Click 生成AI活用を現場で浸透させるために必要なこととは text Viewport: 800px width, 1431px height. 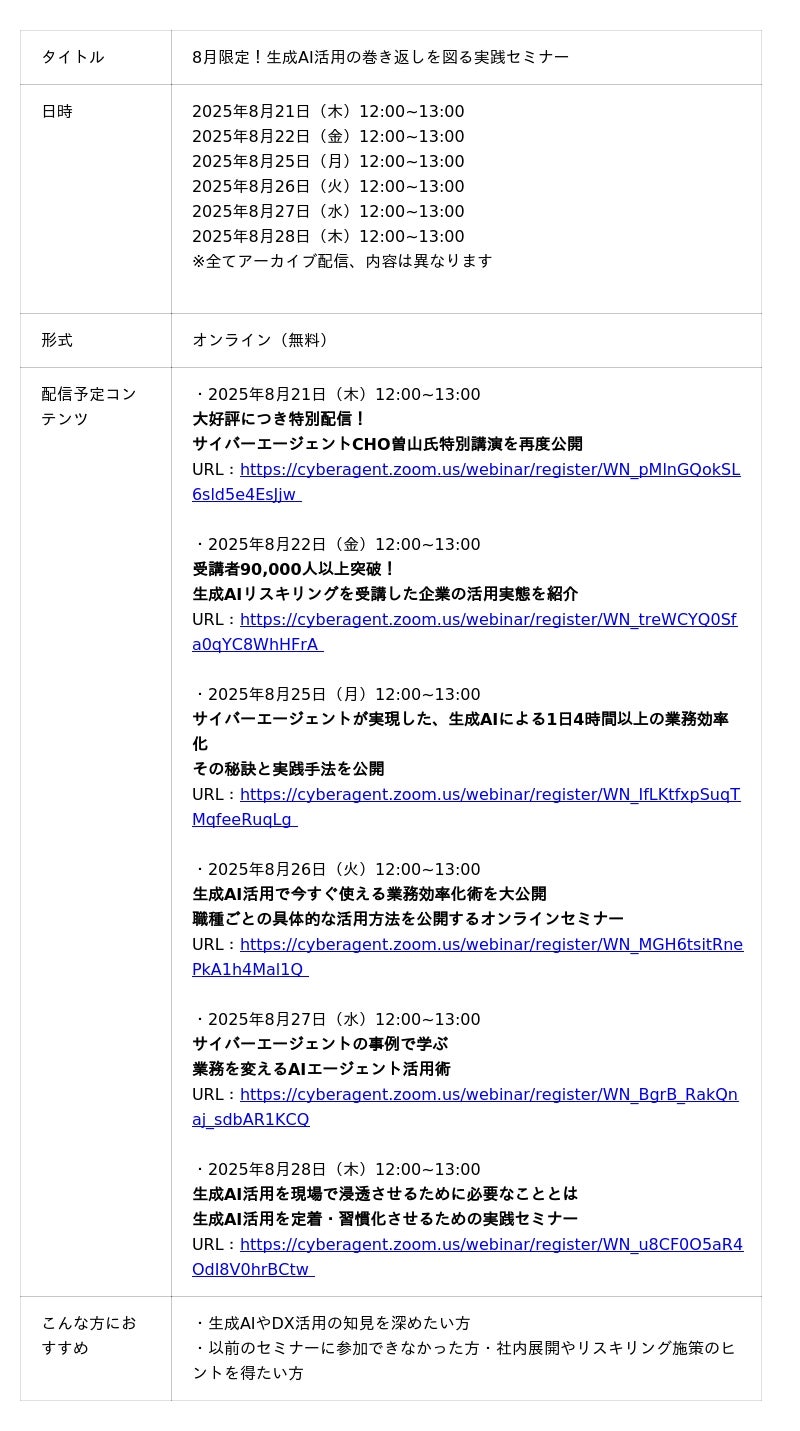coord(385,1194)
